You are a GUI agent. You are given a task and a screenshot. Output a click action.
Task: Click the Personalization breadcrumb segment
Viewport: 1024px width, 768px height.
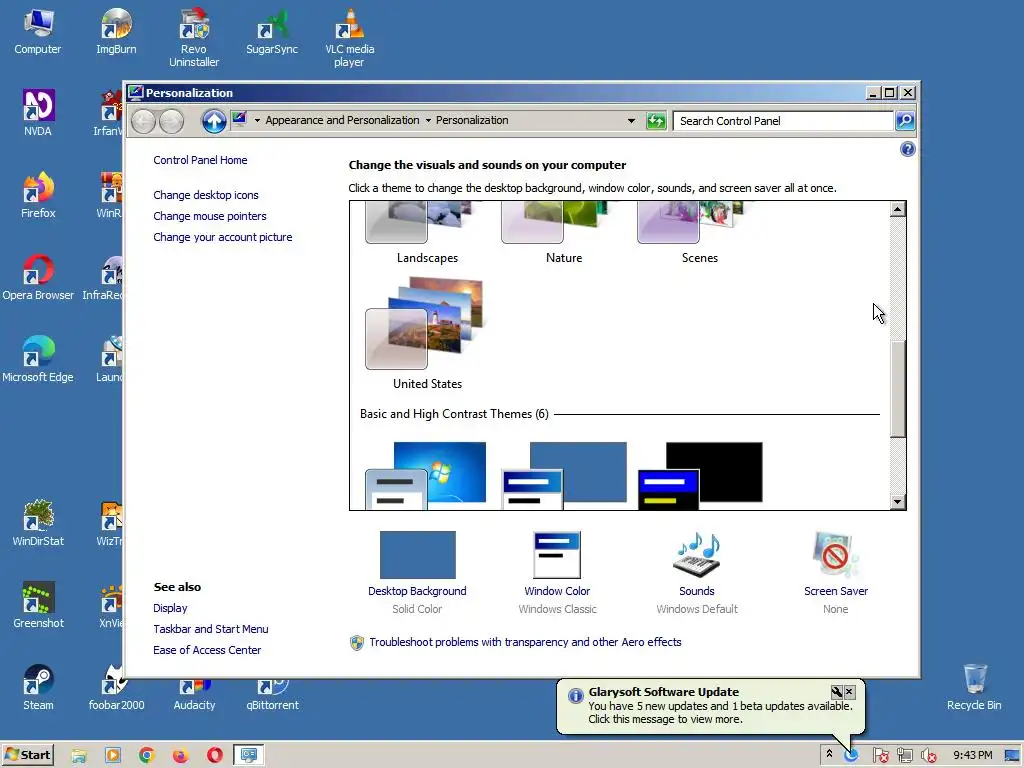point(472,120)
